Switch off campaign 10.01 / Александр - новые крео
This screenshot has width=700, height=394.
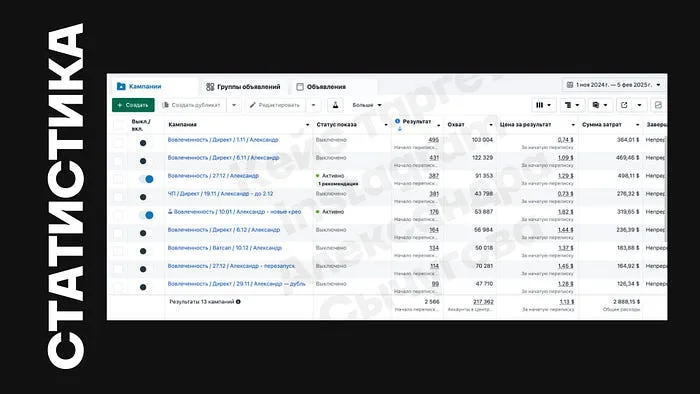tap(146, 215)
